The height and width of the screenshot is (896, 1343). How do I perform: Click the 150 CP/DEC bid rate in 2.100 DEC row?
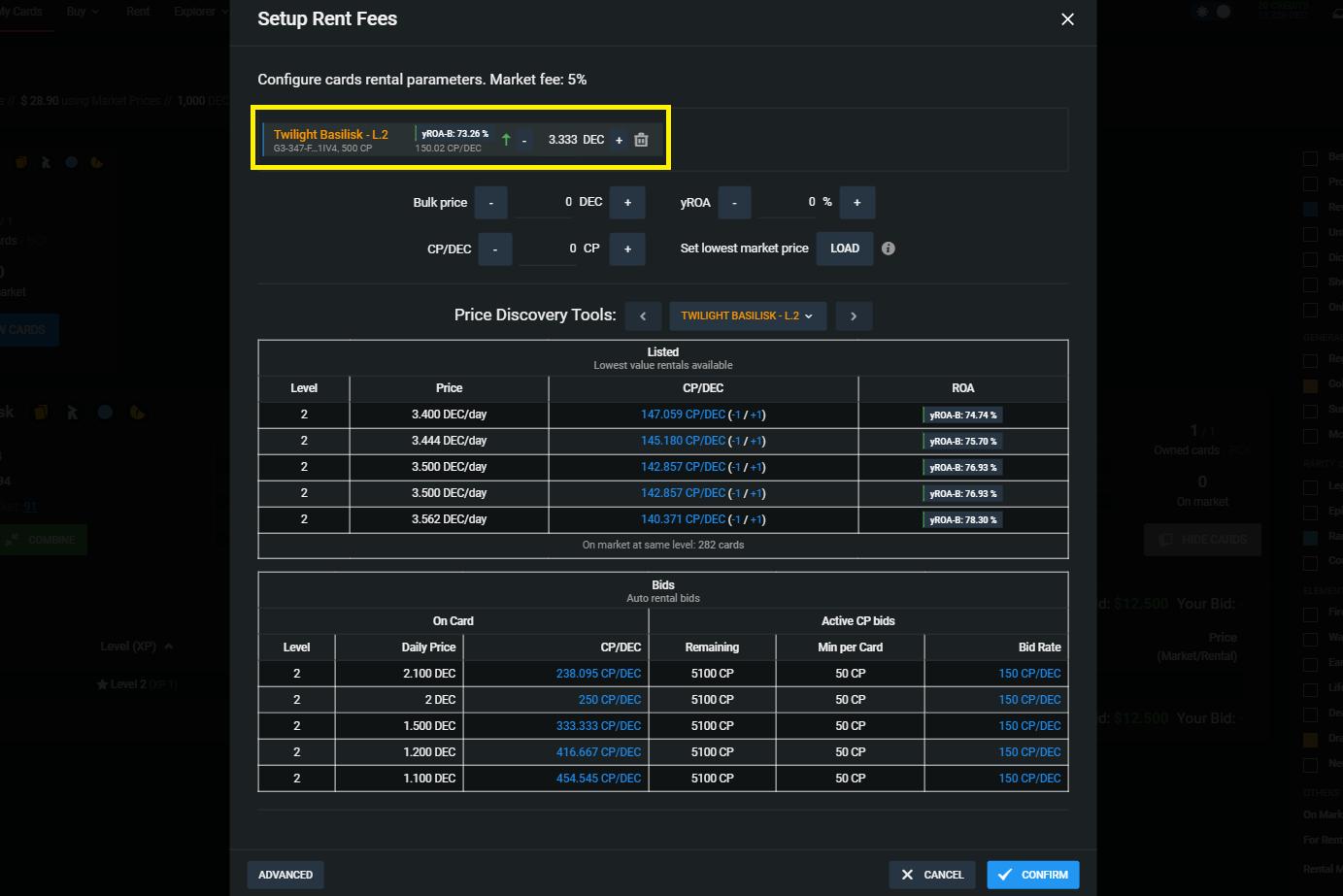point(1029,674)
